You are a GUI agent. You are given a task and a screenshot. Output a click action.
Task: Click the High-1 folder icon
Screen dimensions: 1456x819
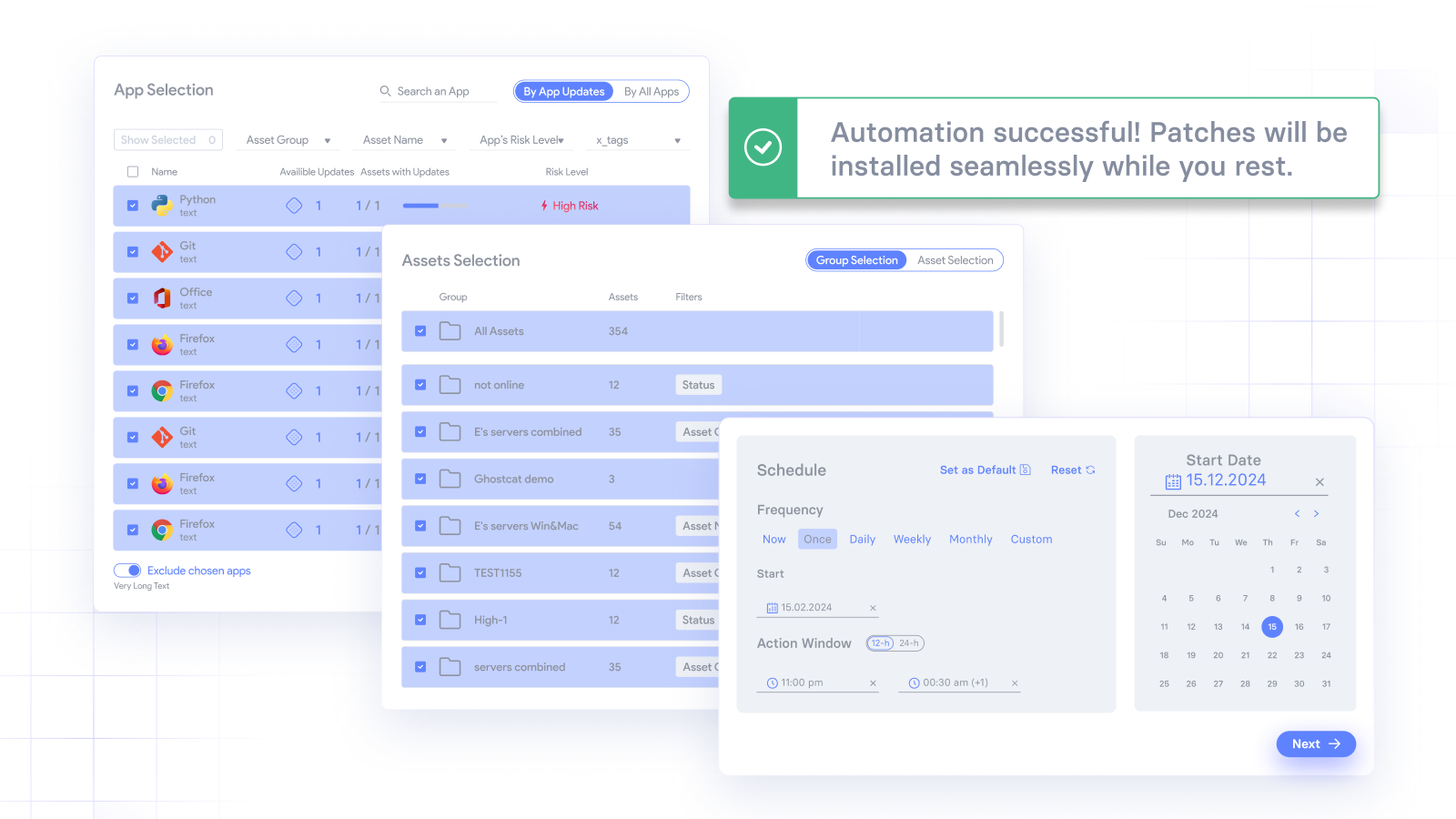[450, 620]
